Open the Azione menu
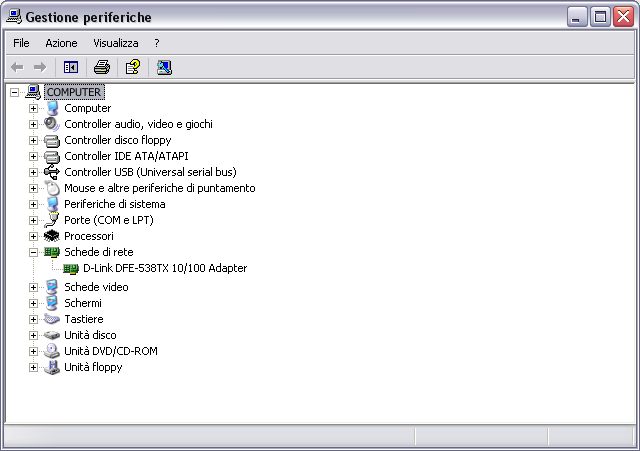This screenshot has width=640, height=451. (61, 43)
